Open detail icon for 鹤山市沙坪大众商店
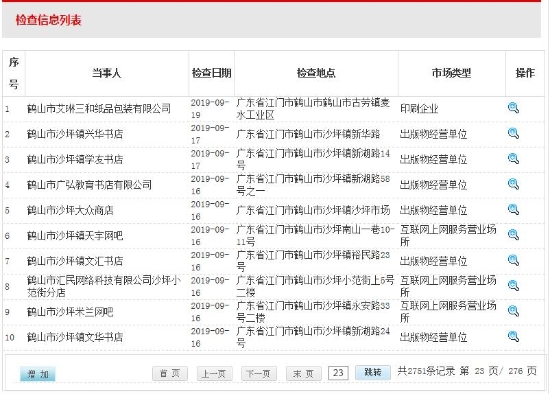The image size is (550, 394). [513, 209]
